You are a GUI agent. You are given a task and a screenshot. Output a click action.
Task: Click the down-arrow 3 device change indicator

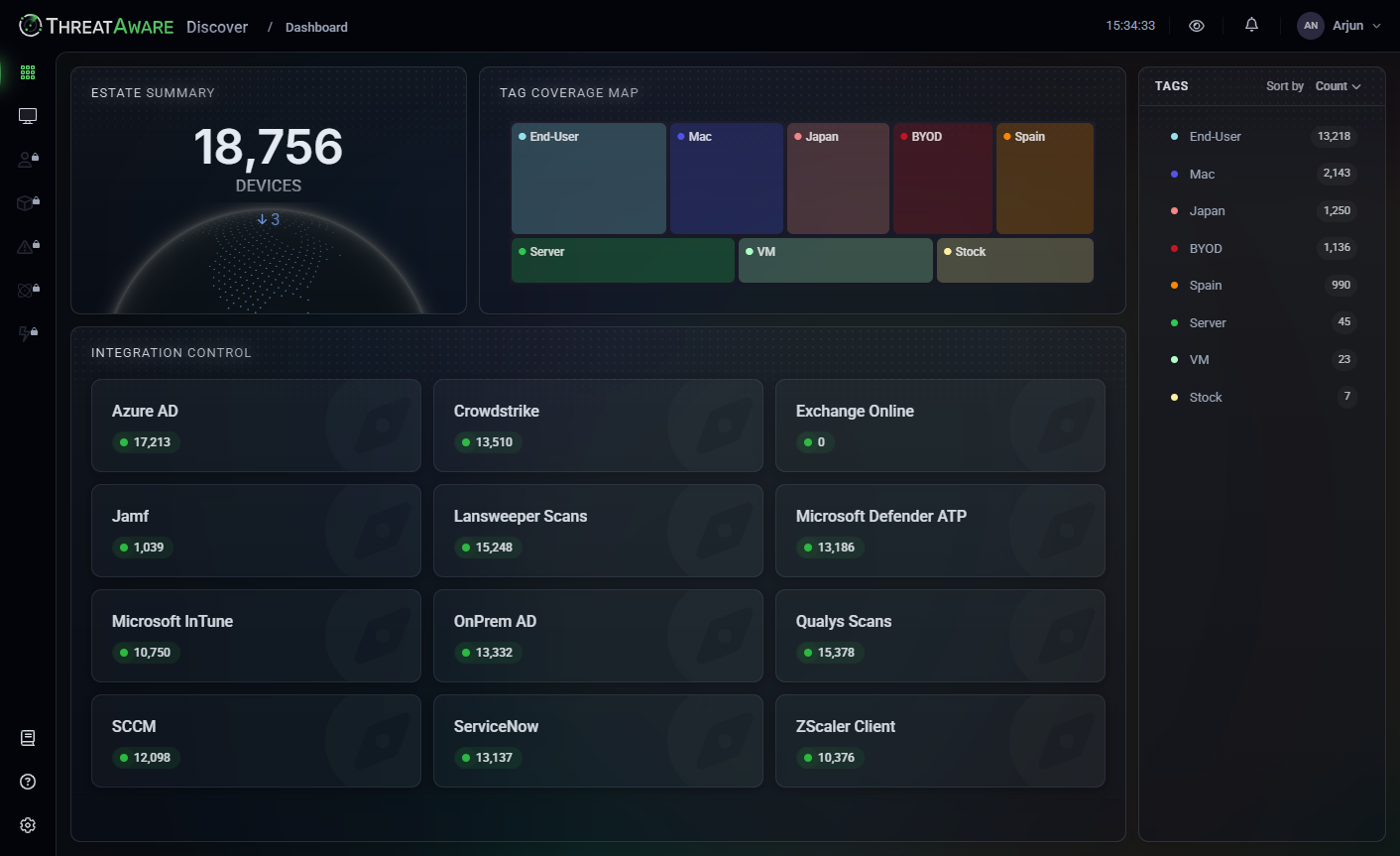[x=268, y=219]
